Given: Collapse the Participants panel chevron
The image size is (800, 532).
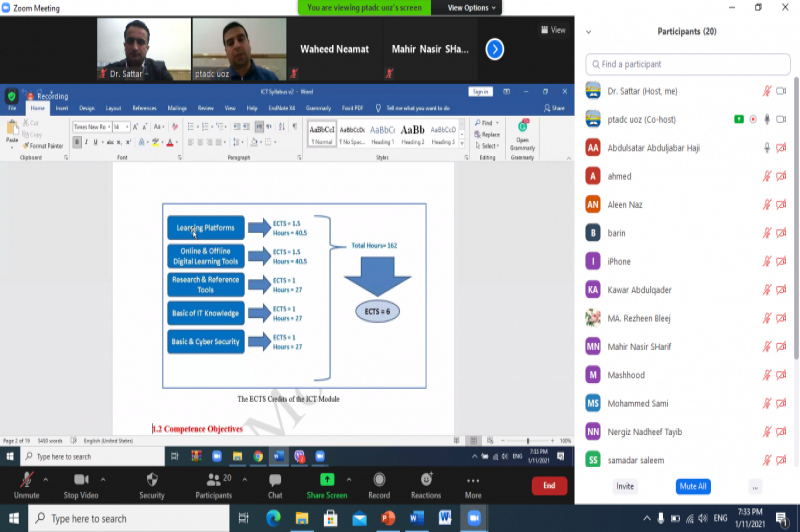Looking at the screenshot, I should tap(588, 32).
